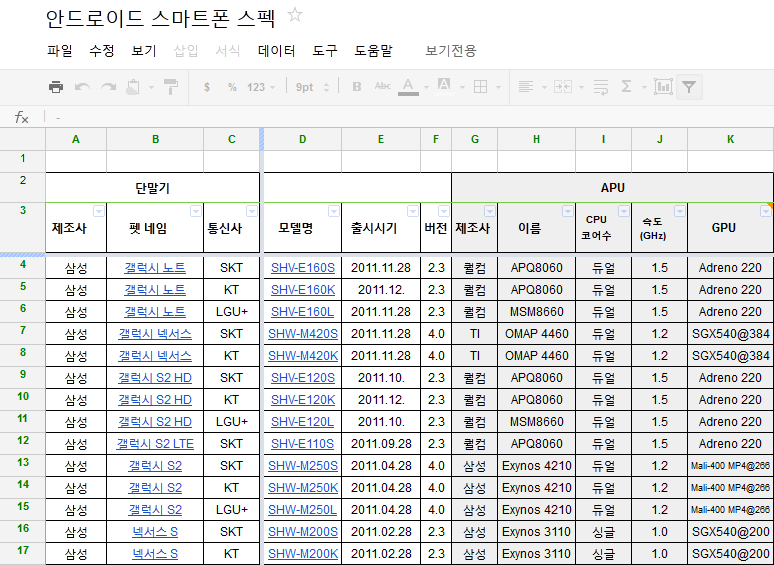Click the paint format roller icon
Screen dimensions: 774x565
click(x=171, y=87)
